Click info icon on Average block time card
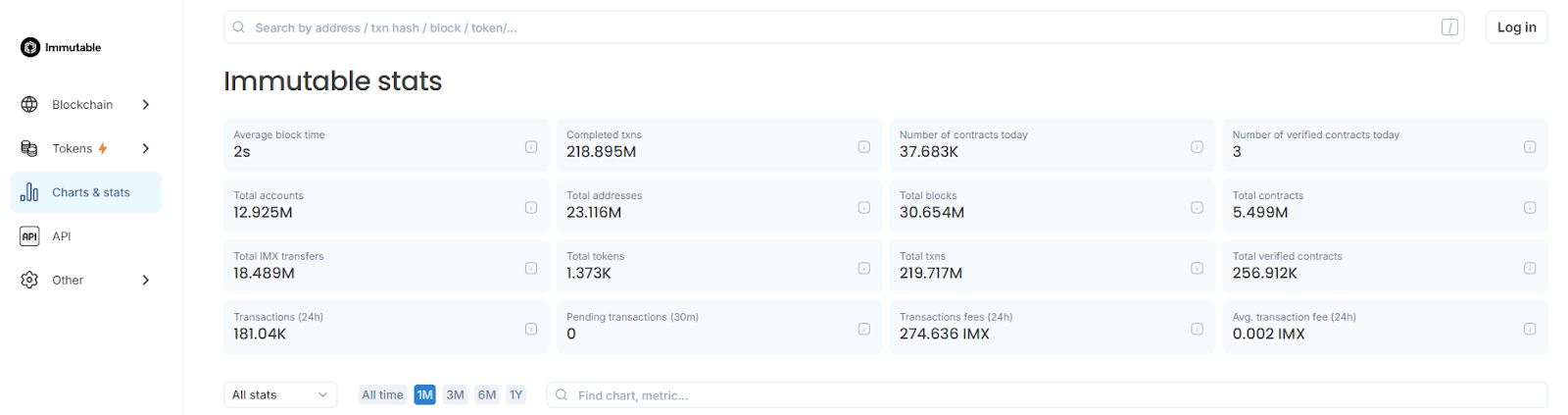The image size is (1568, 415). (531, 147)
